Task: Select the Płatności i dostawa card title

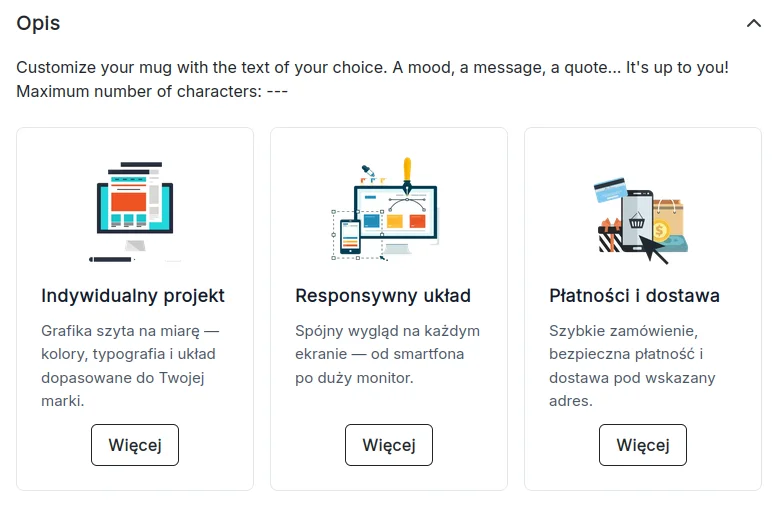Action: coord(634,296)
